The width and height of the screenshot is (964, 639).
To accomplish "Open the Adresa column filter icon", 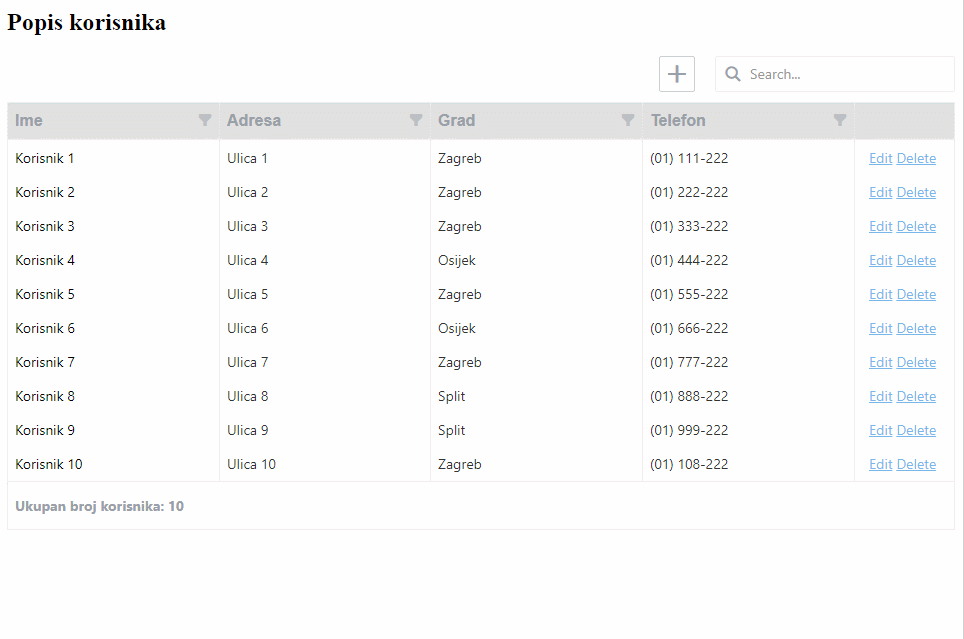I will point(416,120).
